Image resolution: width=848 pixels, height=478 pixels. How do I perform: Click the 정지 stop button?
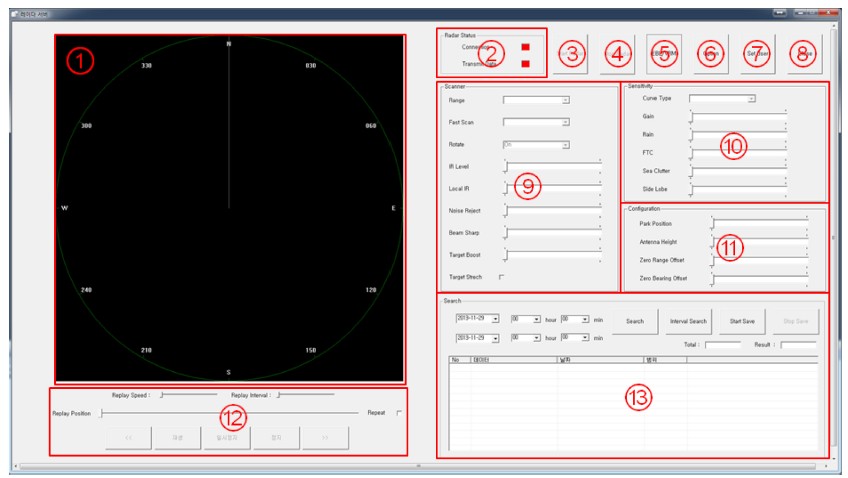[276, 437]
